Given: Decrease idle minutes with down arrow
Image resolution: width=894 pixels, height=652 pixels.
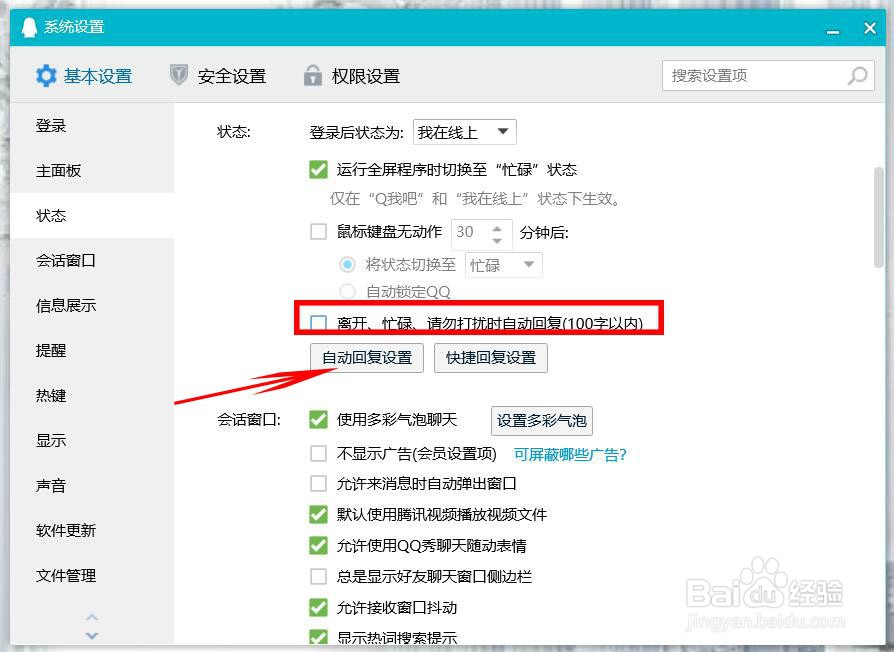Looking at the screenshot, I should tap(497, 241).
